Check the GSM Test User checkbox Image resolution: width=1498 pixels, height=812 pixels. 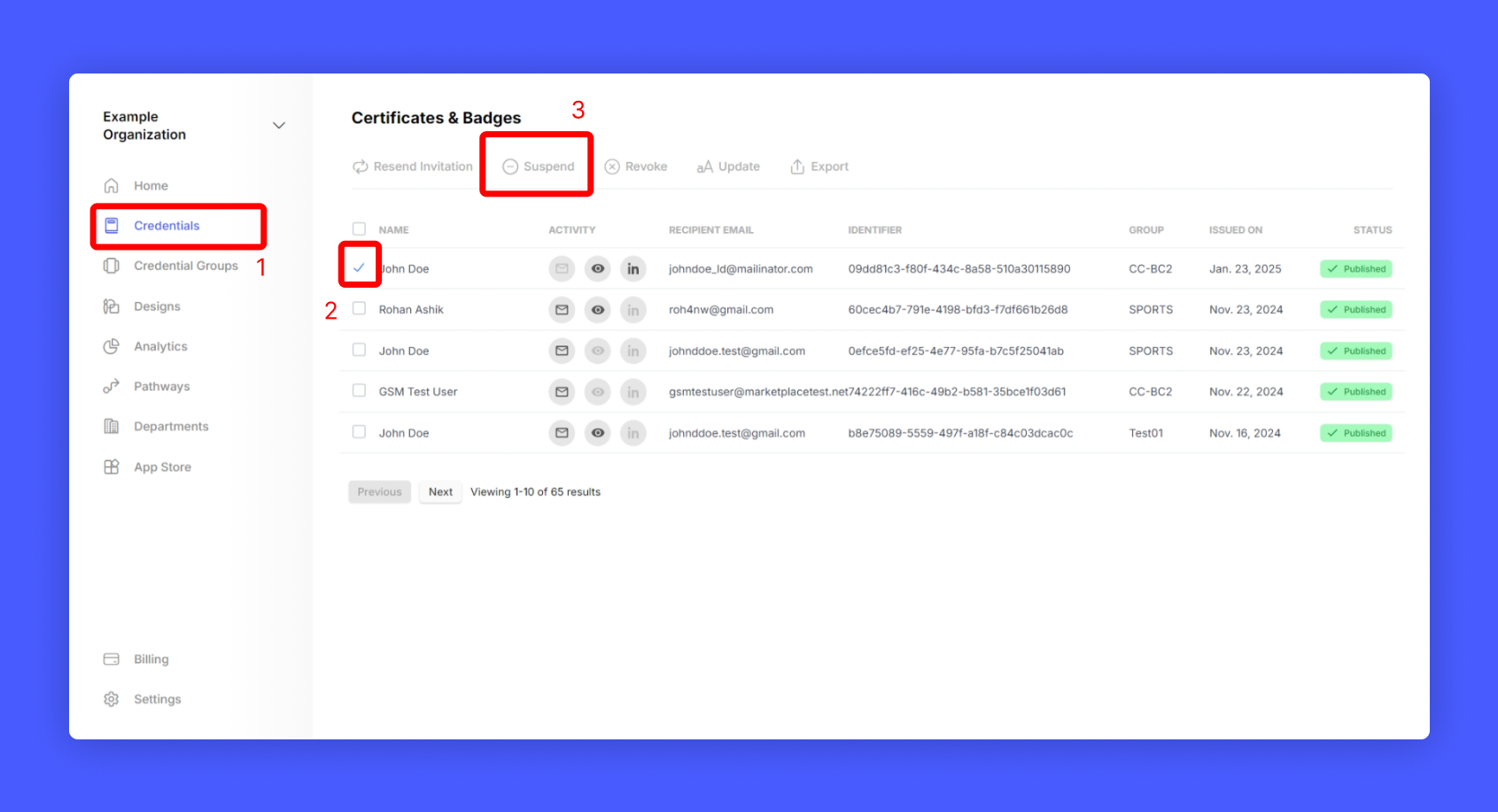tap(359, 391)
